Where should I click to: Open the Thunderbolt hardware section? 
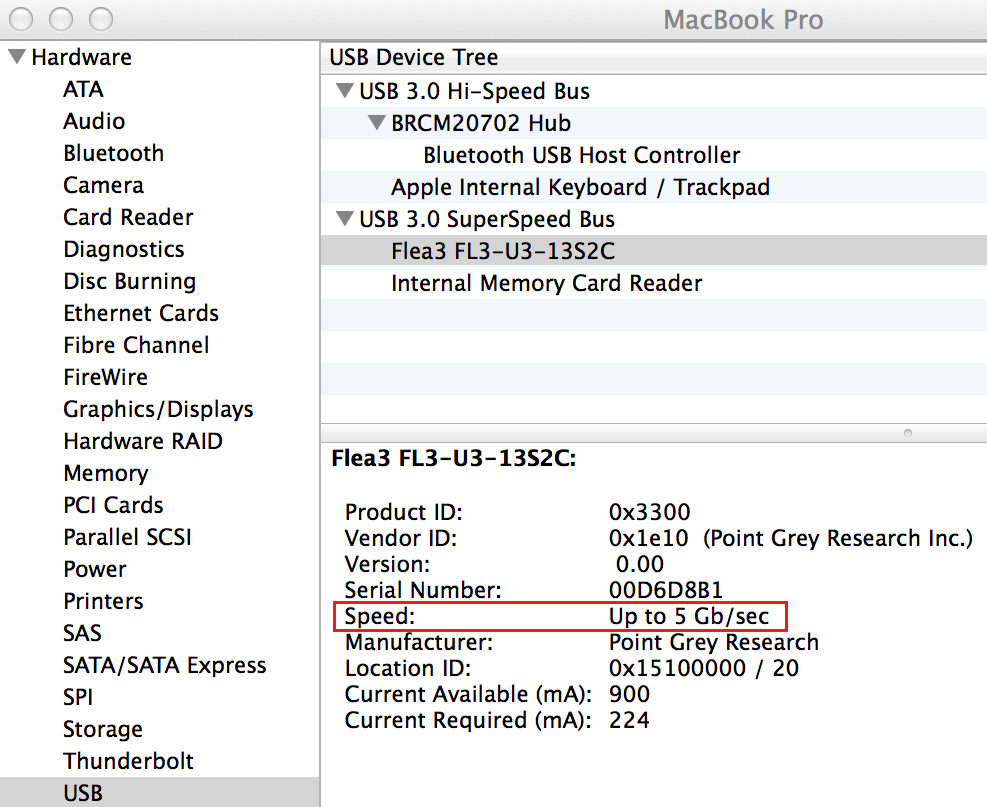pos(128,761)
